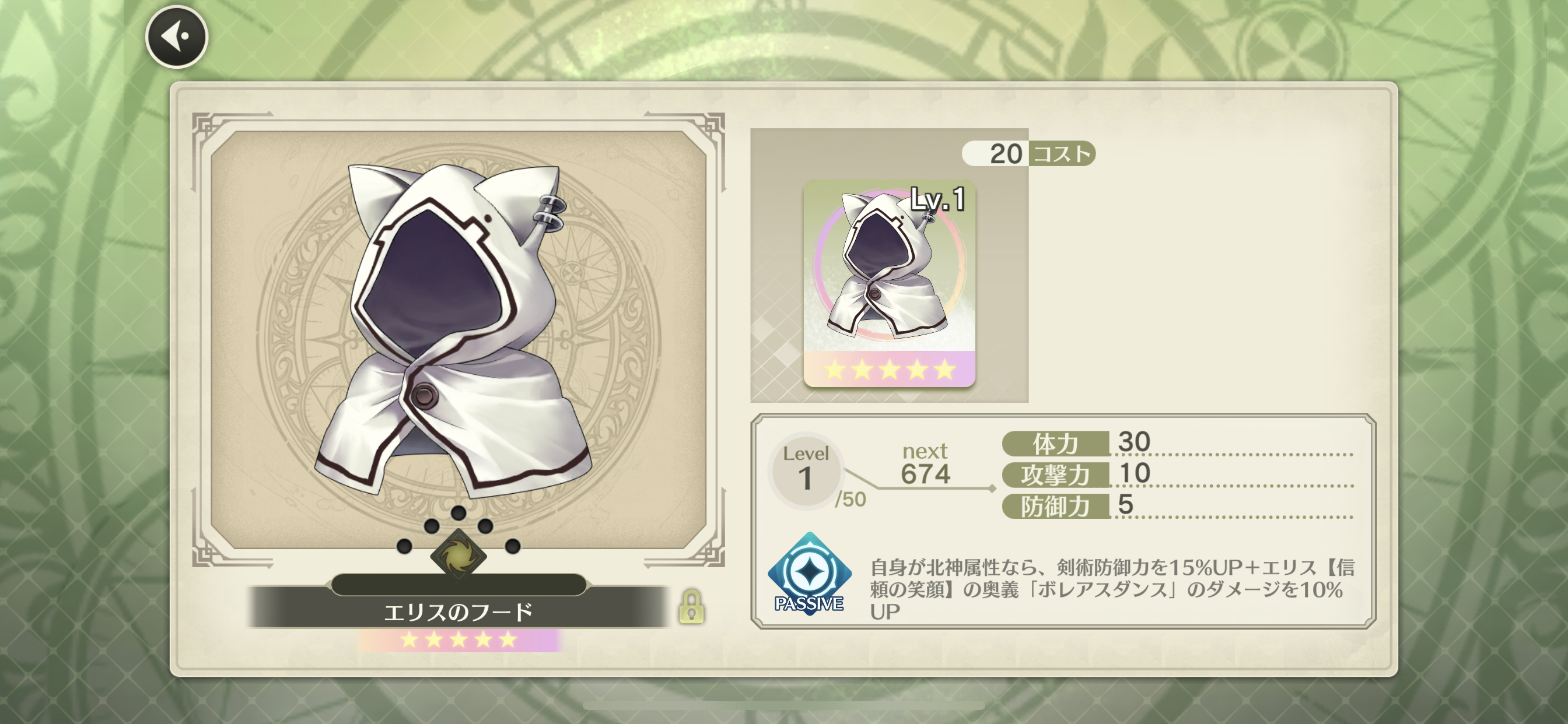Tap the 20 コスト cost badge
Image resolution: width=1568 pixels, height=724 pixels.
1028,153
